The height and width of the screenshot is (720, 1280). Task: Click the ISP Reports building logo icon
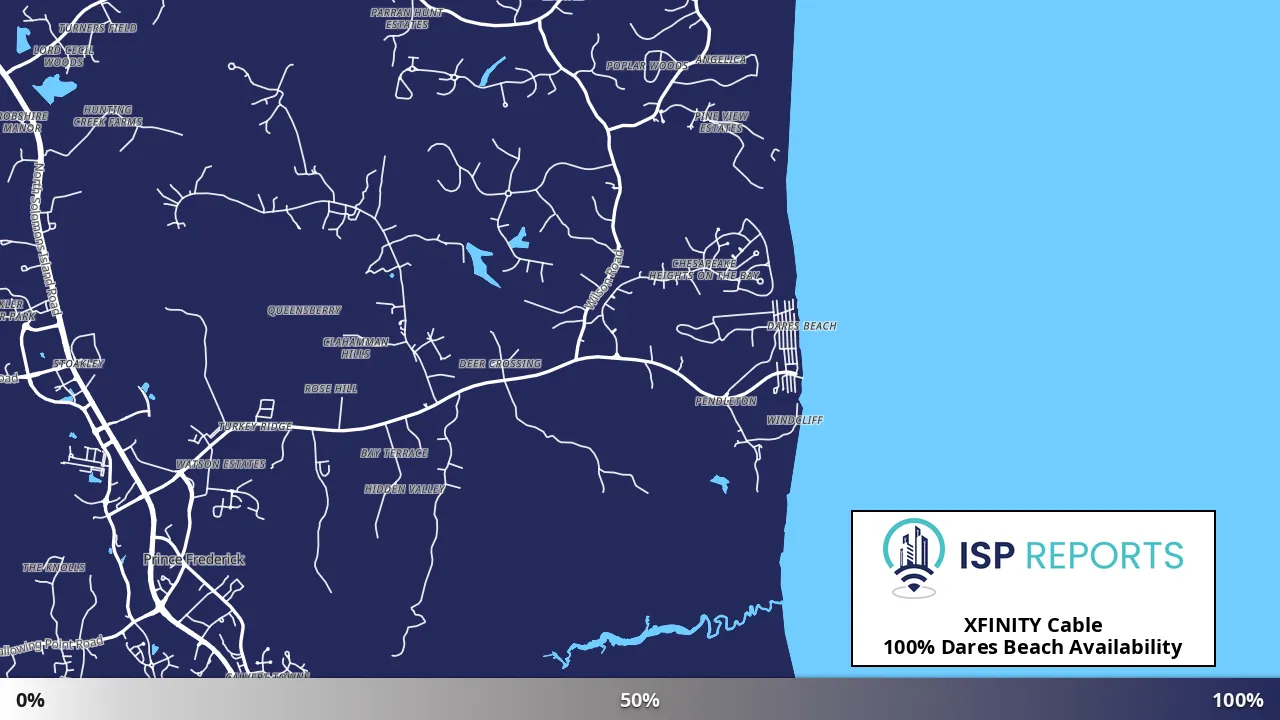pos(914,558)
